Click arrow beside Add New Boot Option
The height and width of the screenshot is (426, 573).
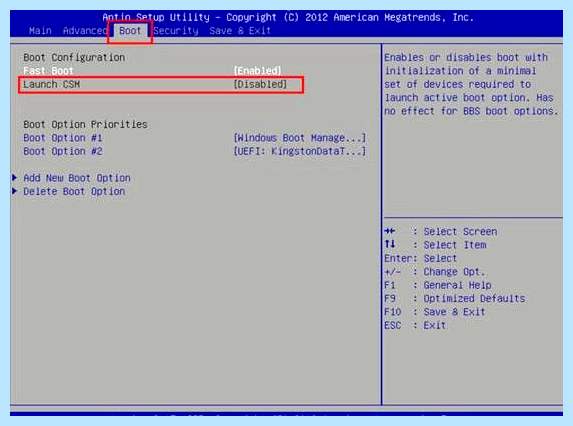tap(15, 178)
